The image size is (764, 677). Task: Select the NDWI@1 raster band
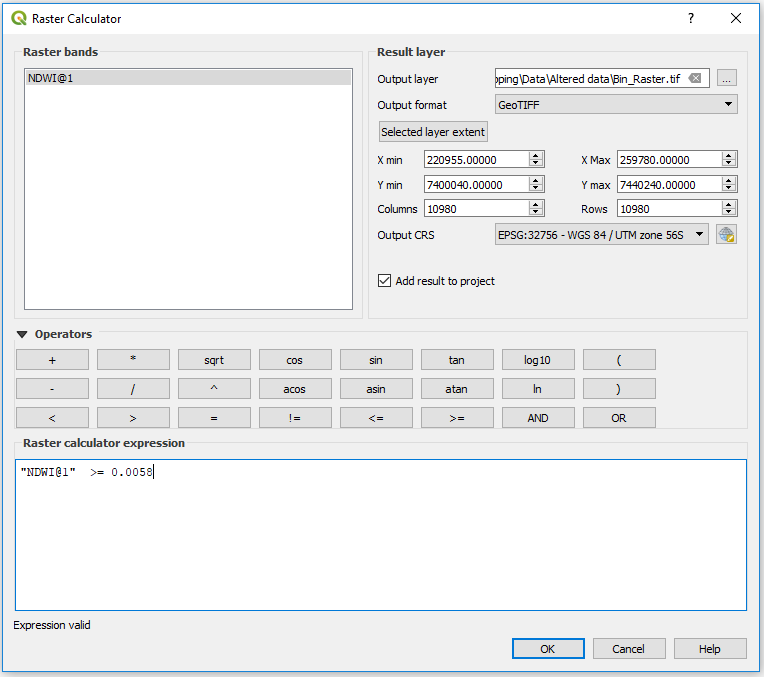click(188, 78)
